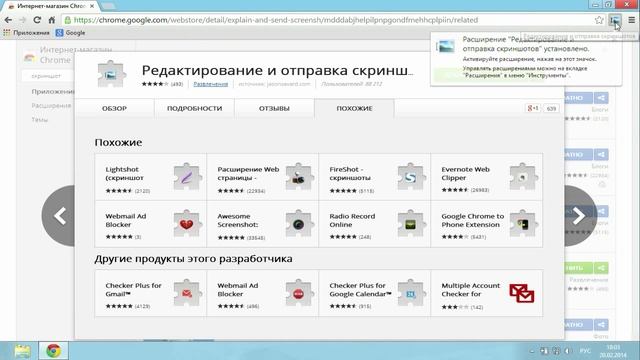
Task: Open Расширения in the store sidebar
Action: (x=51, y=105)
